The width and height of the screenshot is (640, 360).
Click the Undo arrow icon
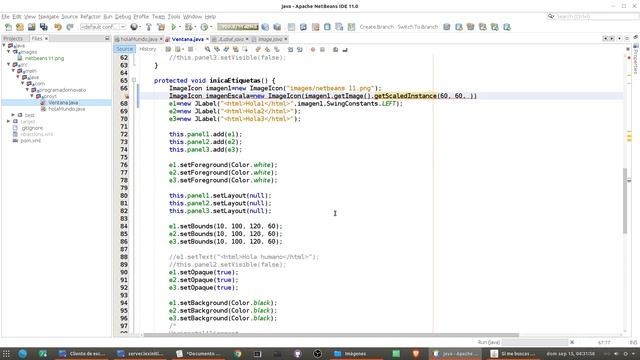point(58,27)
